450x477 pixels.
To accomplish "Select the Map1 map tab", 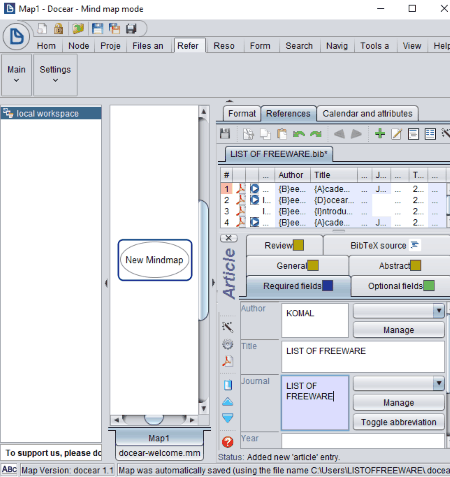I will (159, 438).
